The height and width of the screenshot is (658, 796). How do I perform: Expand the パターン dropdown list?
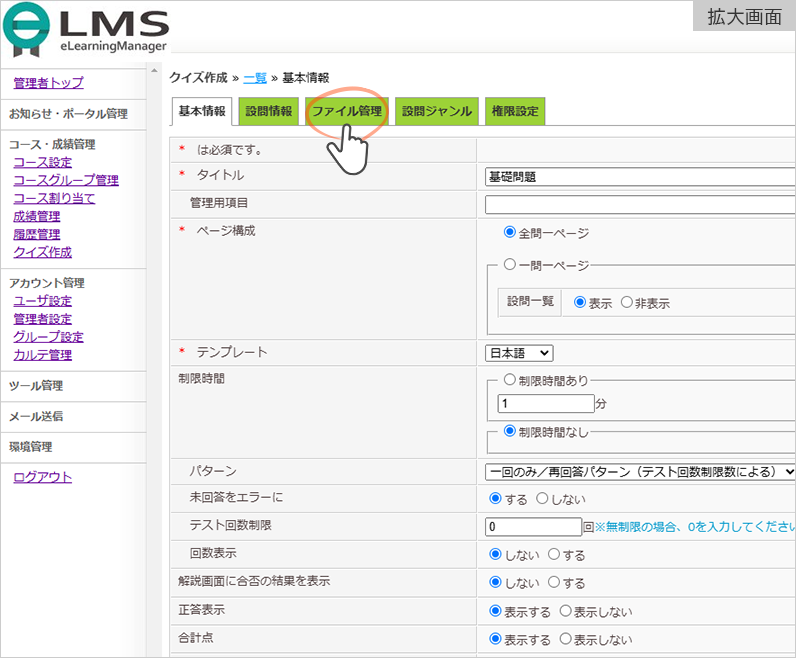click(640, 471)
